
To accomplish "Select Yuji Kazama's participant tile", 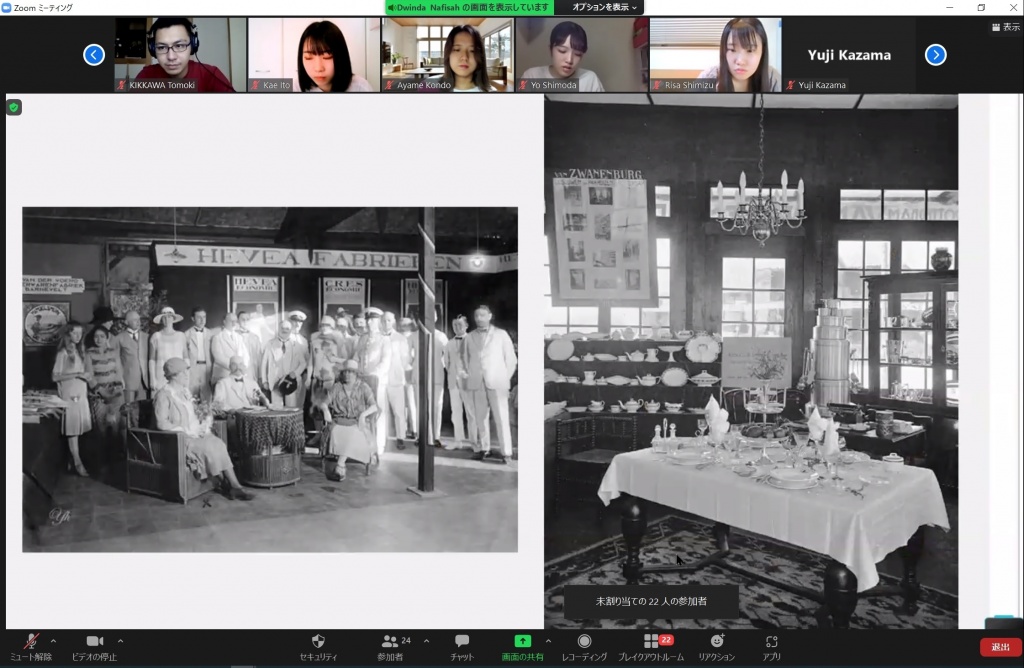I will pyautogui.click(x=849, y=55).
